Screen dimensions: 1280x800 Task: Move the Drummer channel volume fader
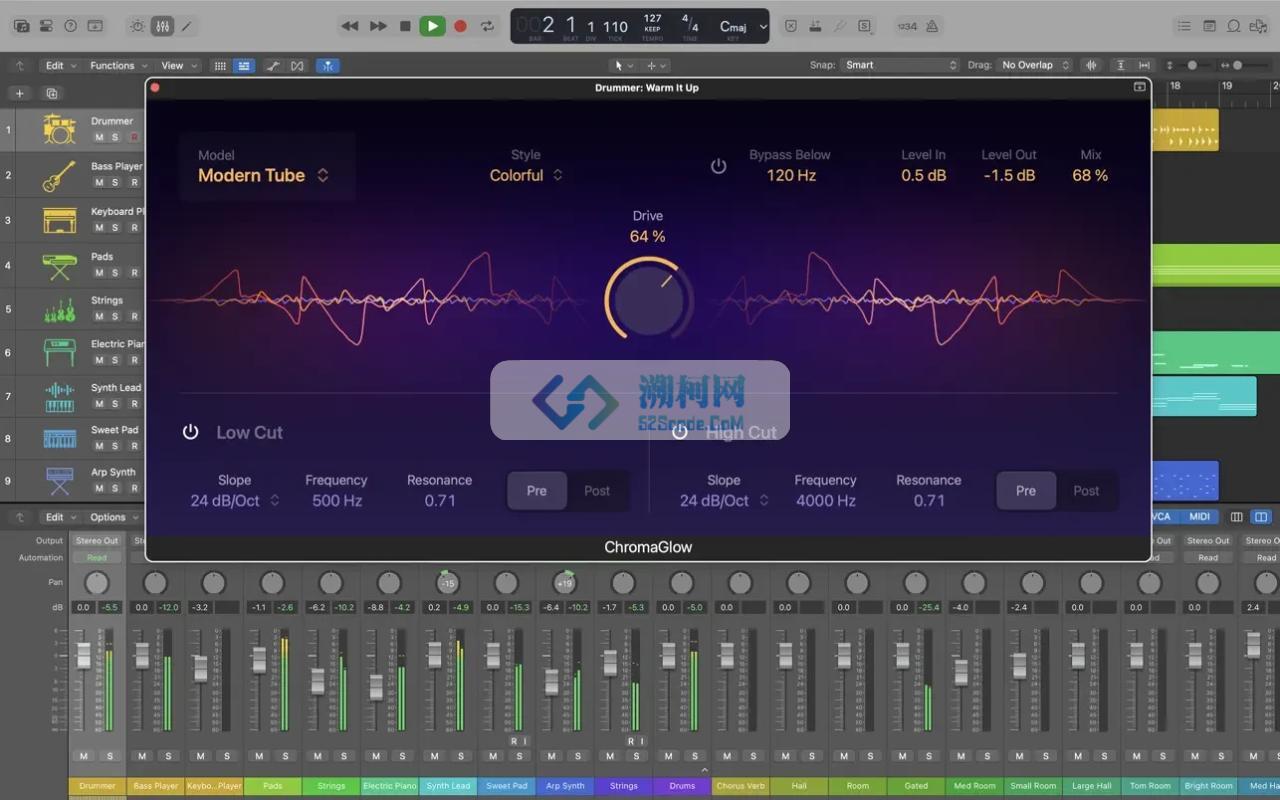[84, 655]
